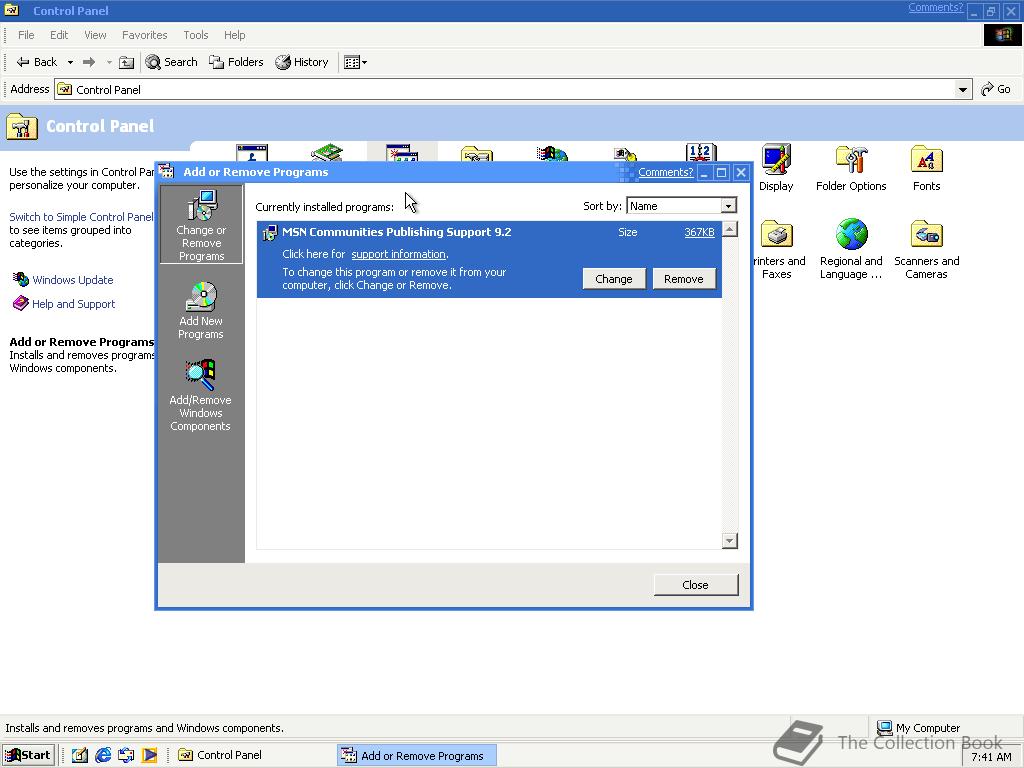Open Folder Options icon
1024x768 pixels.
[851, 168]
